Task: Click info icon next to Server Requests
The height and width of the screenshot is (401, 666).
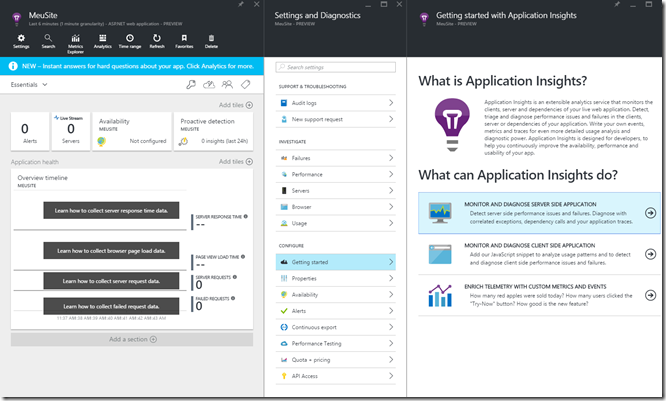Action: tap(234, 277)
